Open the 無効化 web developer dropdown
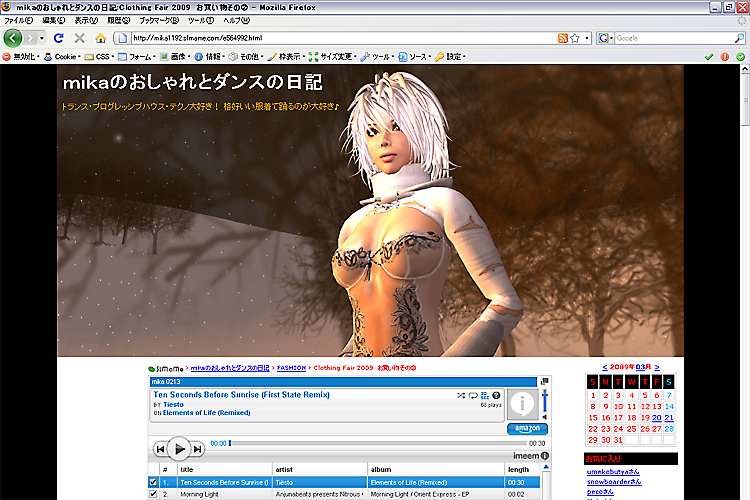The height and width of the screenshot is (500, 750). (x=21, y=56)
